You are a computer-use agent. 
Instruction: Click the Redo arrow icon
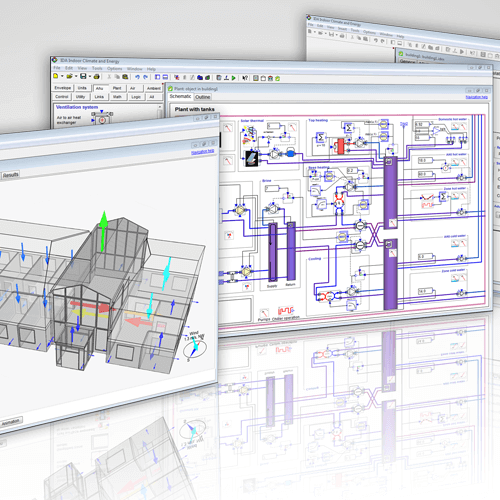click(145, 77)
